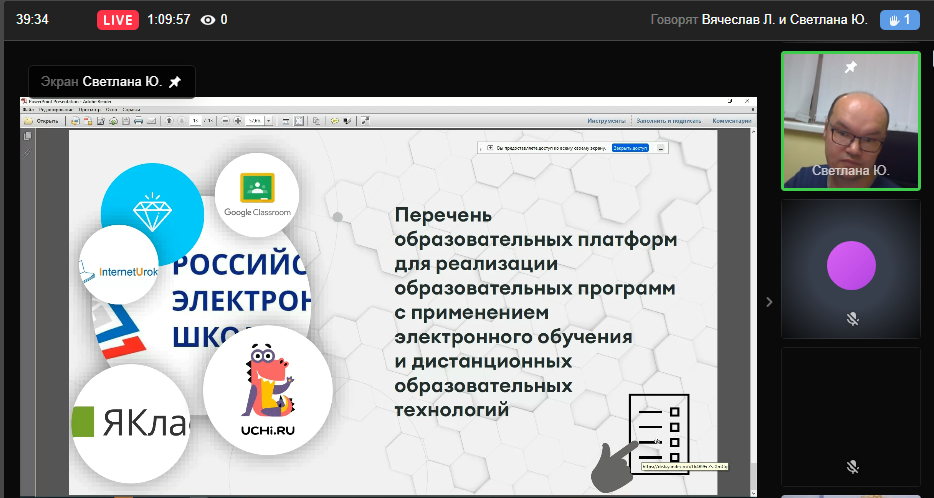This screenshot has height=498, width=934.
Task: Select the Светлана Ю. video tile
Action: tap(851, 120)
